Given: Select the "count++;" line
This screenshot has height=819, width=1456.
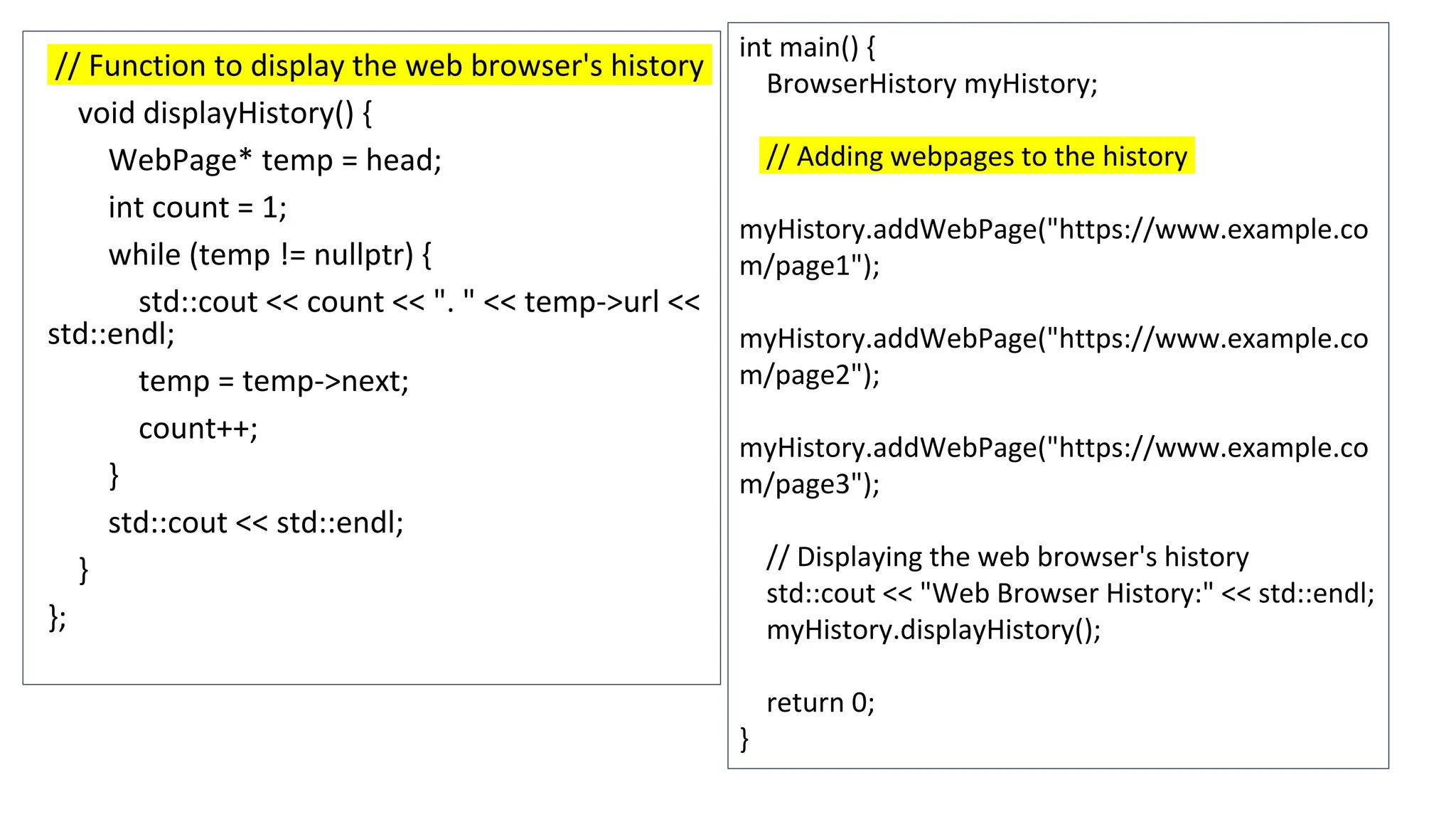Looking at the screenshot, I should 198,429.
